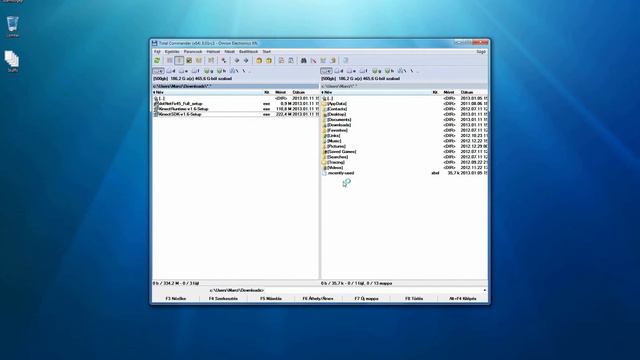Click the F5 Másolás button
This screenshot has width=640, height=360.
(271, 299)
